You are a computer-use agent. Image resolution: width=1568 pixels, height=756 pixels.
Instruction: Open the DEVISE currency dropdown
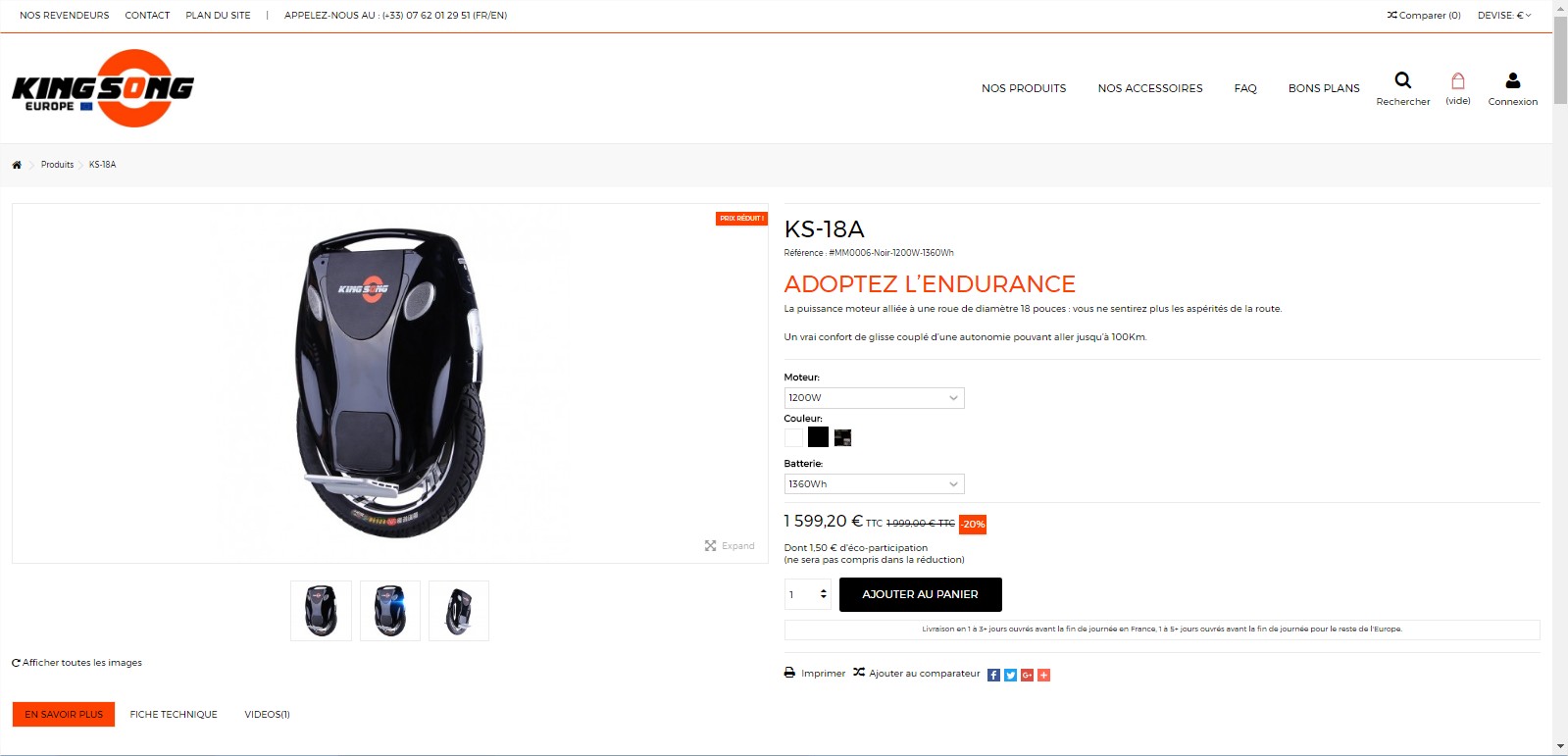click(1504, 16)
